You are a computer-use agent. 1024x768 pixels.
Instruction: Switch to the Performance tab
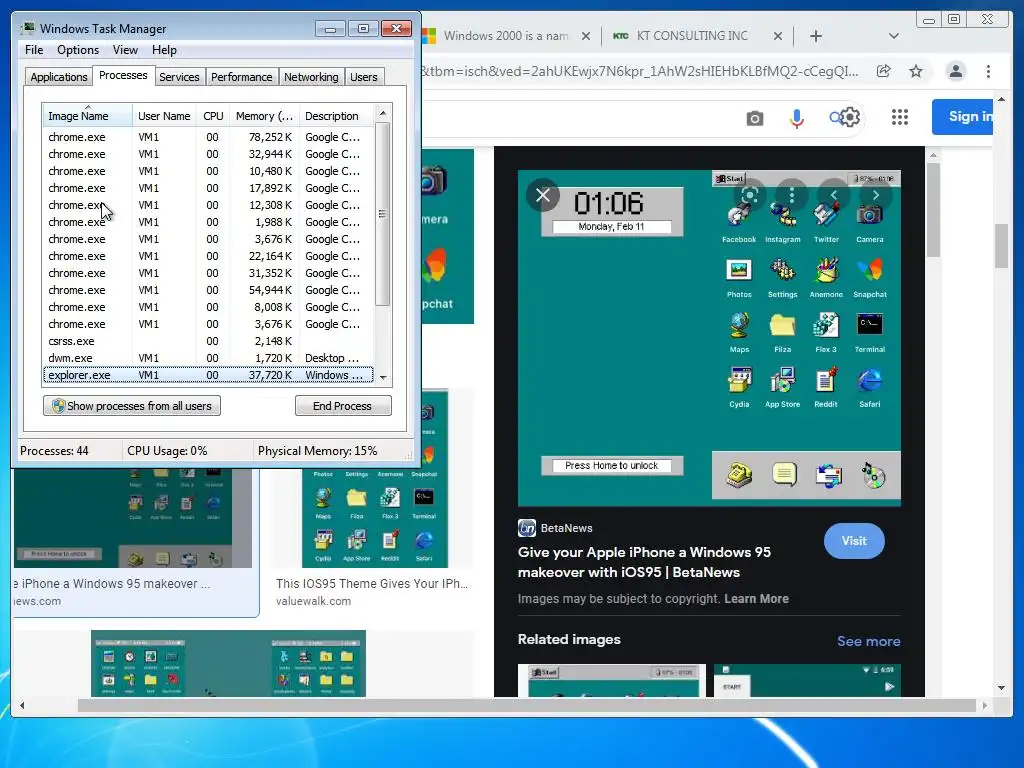(241, 77)
